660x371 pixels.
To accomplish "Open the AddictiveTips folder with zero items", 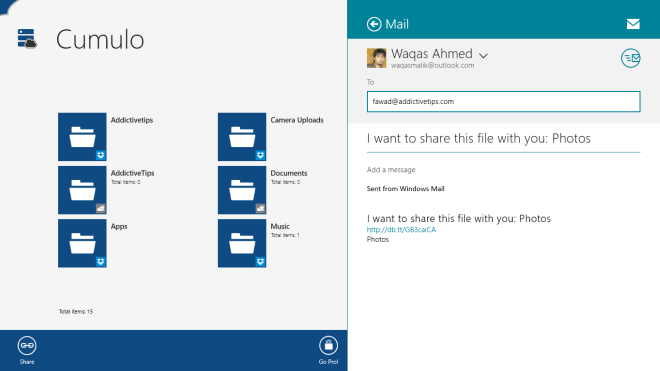I will (x=82, y=190).
